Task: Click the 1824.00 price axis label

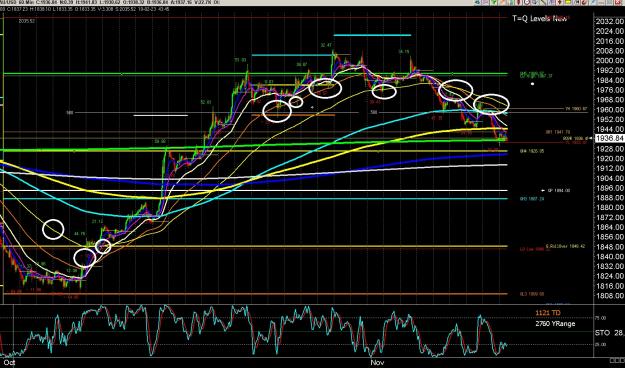Action: pos(609,276)
